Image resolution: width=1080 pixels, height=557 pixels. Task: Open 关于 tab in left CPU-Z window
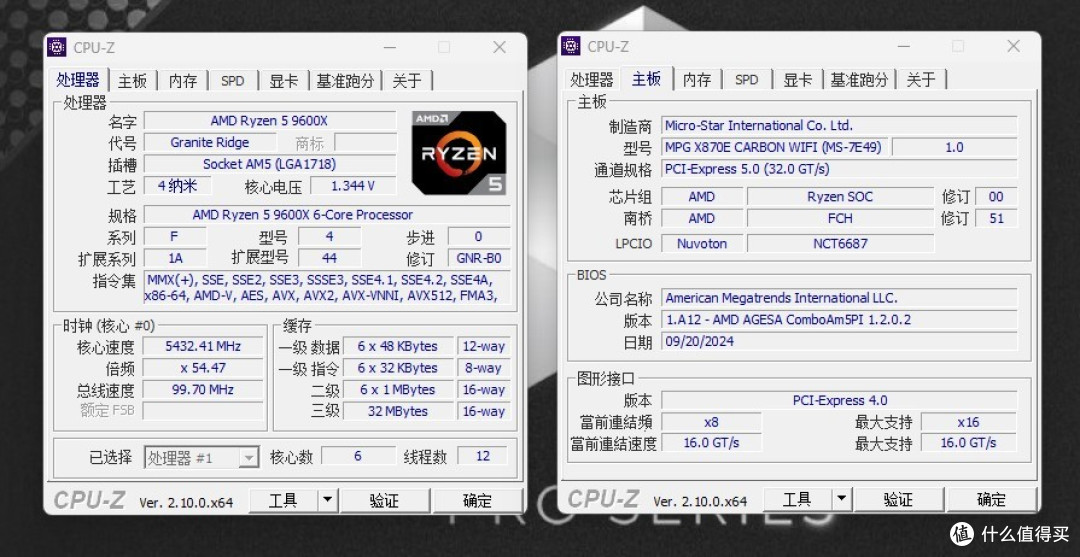[x=406, y=81]
